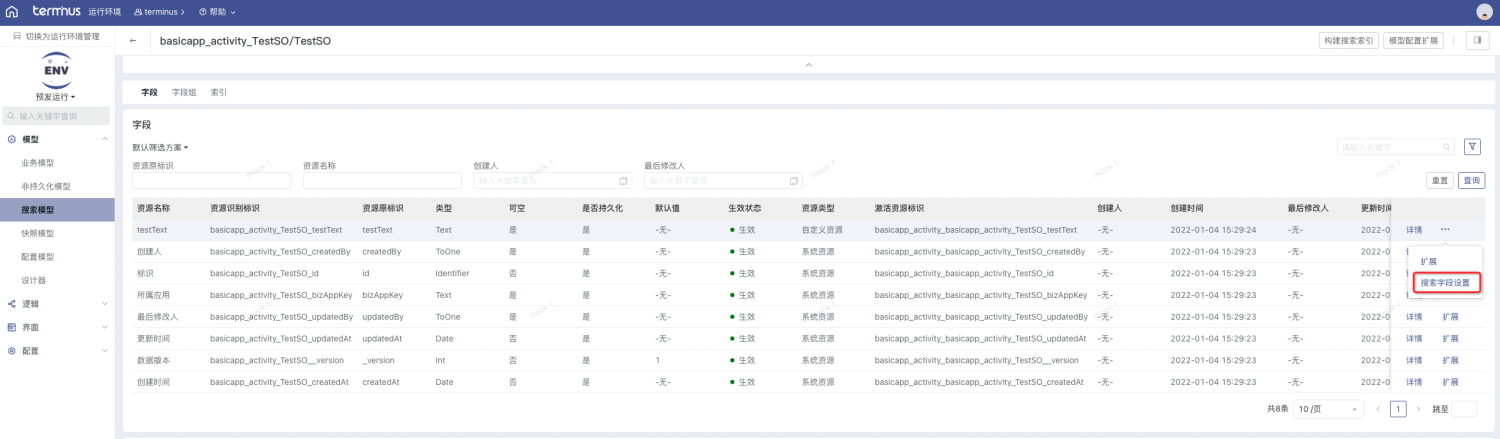Switch to the 字段组 tab

pos(184,92)
